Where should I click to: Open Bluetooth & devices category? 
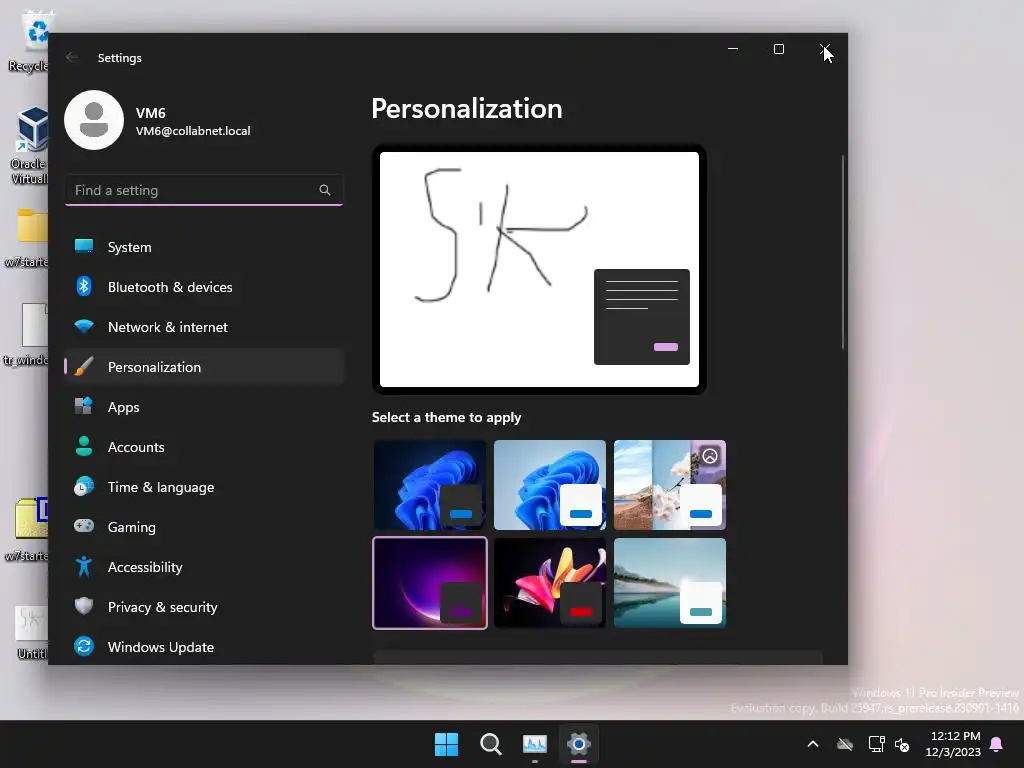(x=204, y=287)
